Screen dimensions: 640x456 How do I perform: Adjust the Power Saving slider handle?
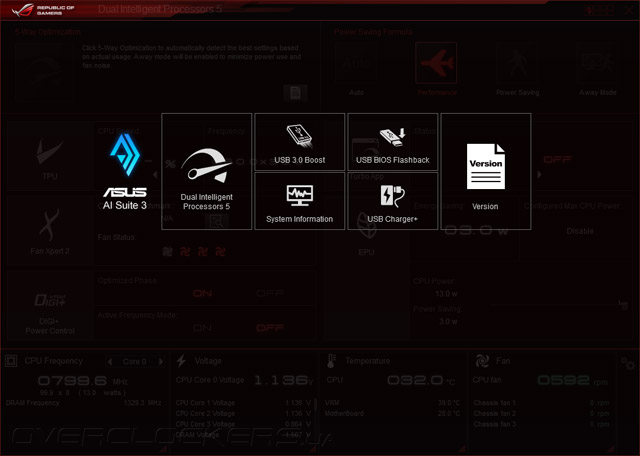(623, 305)
